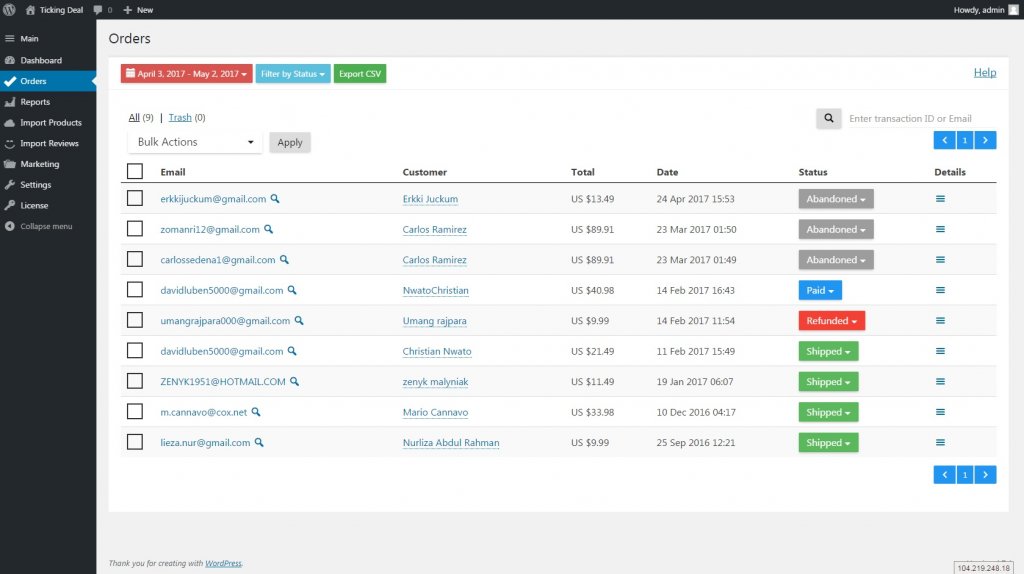This screenshot has height=574, width=1024.
Task: Select checkbox for lieza.nur@gmail.com order
Action: (135, 442)
